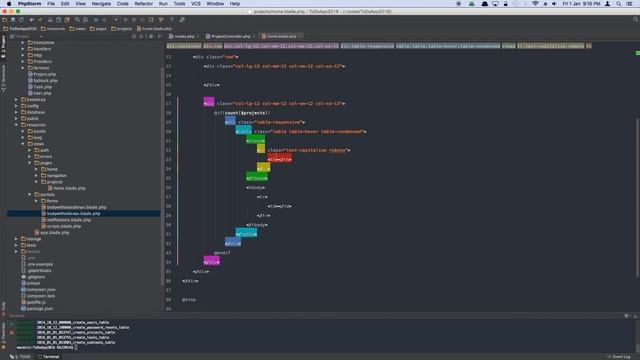Click the scroll-from-source target icon in Project panel
Image resolution: width=640 pixels, height=360 pixels.
(134, 36)
